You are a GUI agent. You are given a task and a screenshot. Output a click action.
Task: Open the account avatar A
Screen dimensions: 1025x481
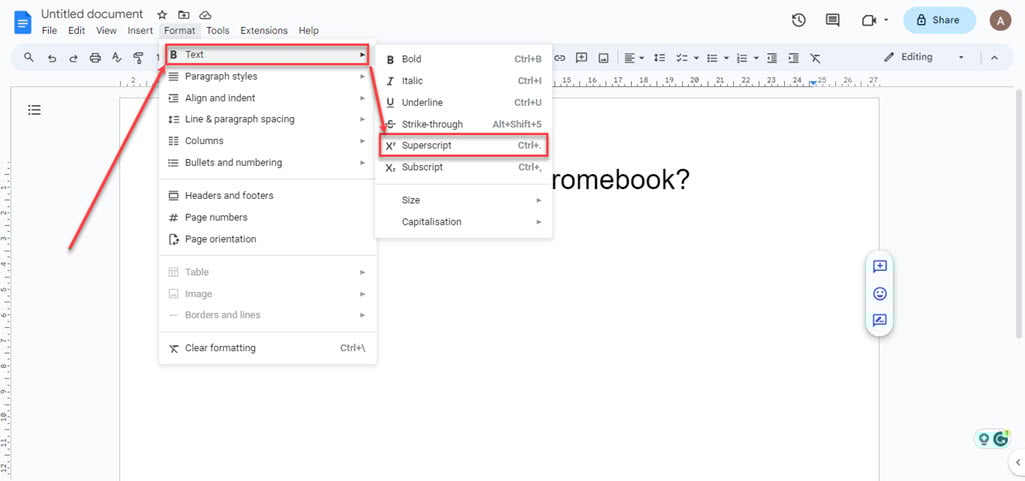(1000, 20)
